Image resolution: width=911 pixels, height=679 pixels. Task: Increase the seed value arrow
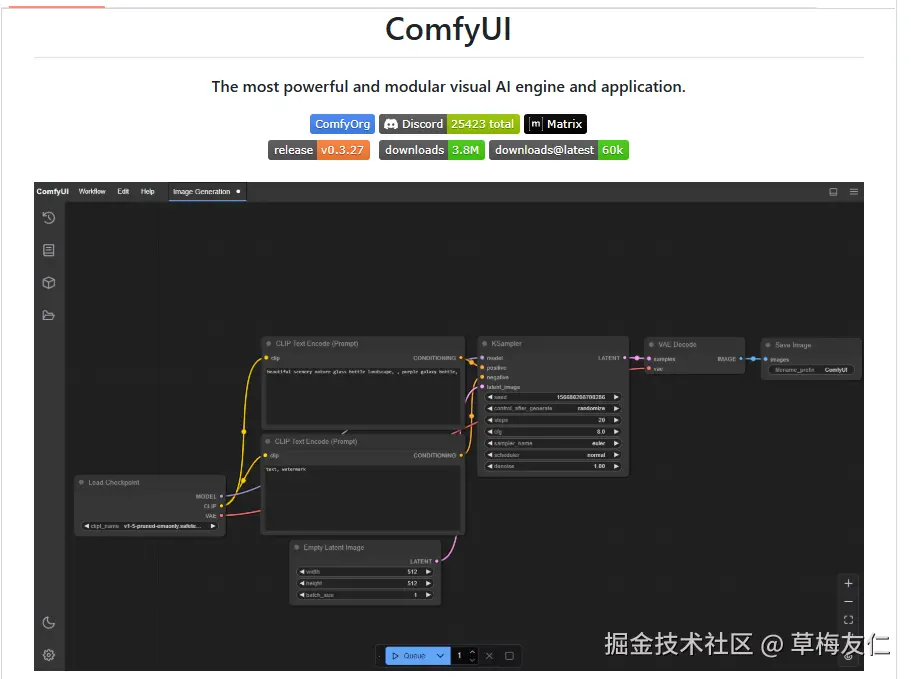click(616, 397)
